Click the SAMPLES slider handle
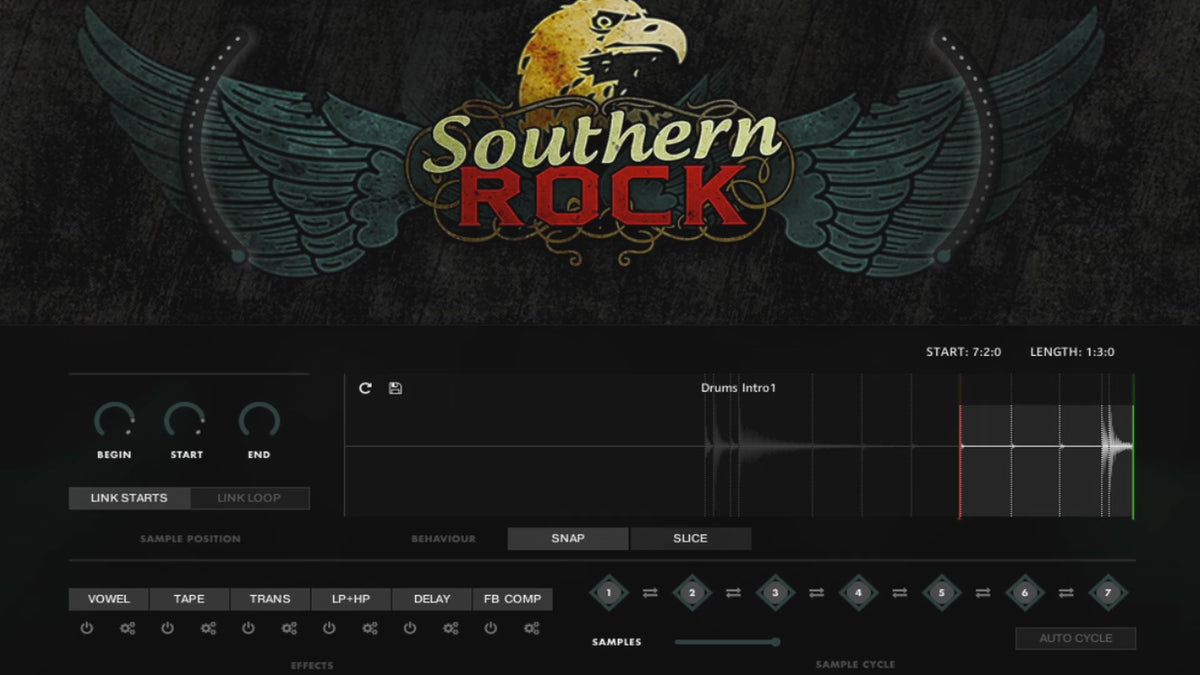 point(775,642)
